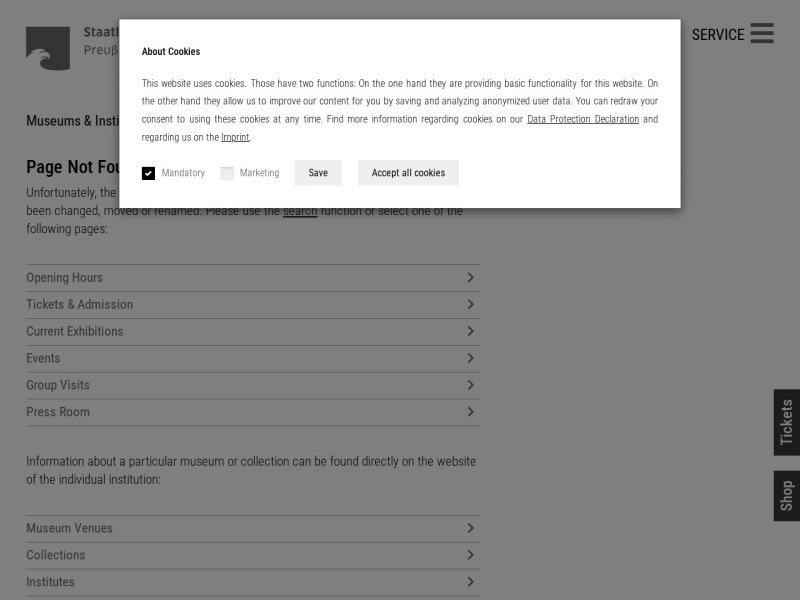Viewport: 800px width, 600px height.
Task: Open the Shop side tab
Action: pyautogui.click(x=787, y=496)
